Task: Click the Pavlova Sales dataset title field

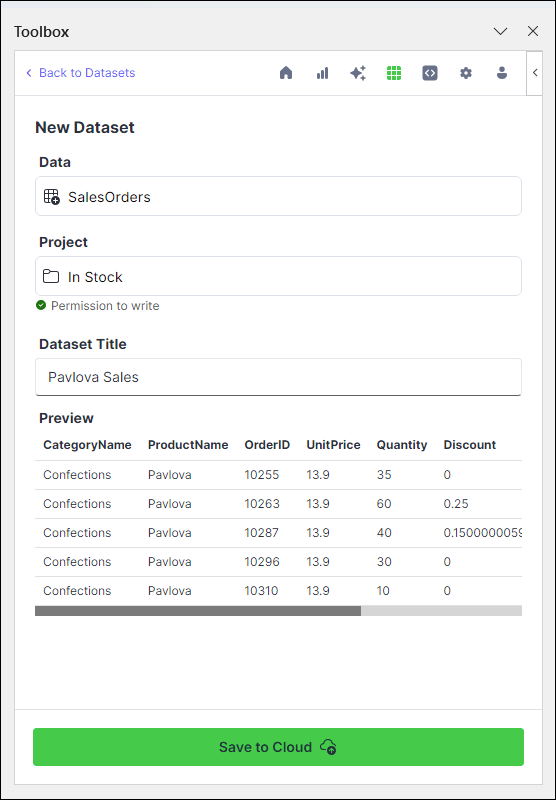Action: click(279, 377)
